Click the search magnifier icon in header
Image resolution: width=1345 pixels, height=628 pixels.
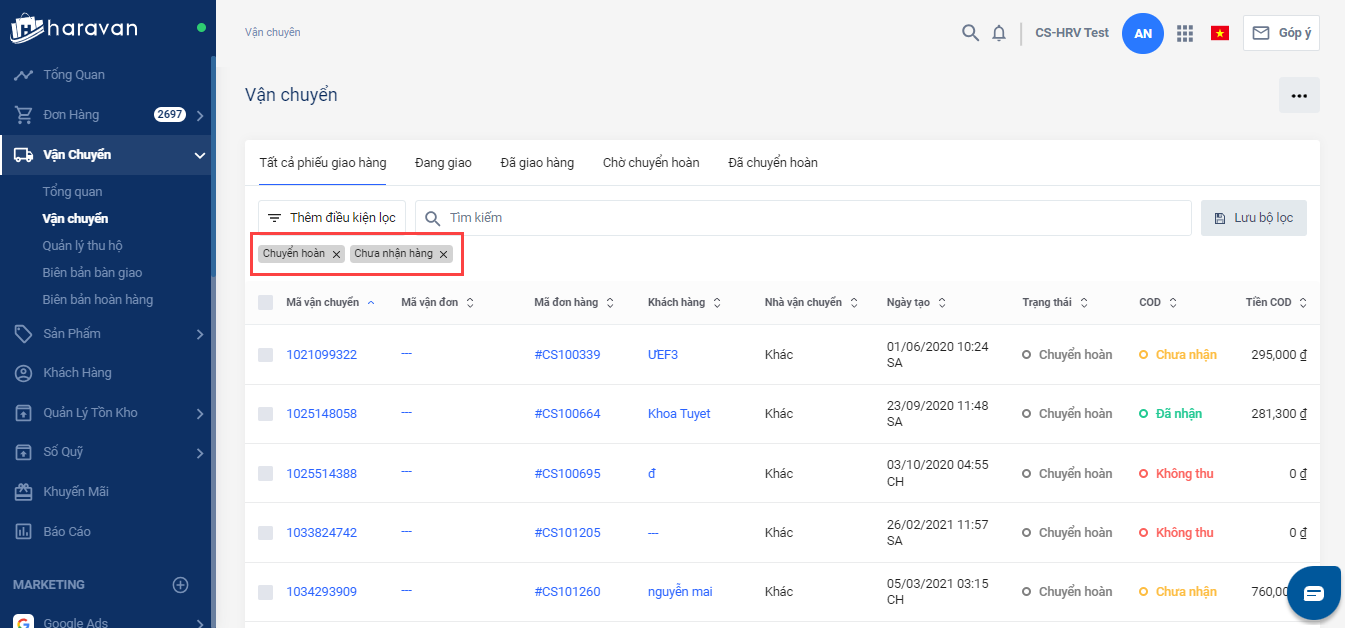coord(970,33)
